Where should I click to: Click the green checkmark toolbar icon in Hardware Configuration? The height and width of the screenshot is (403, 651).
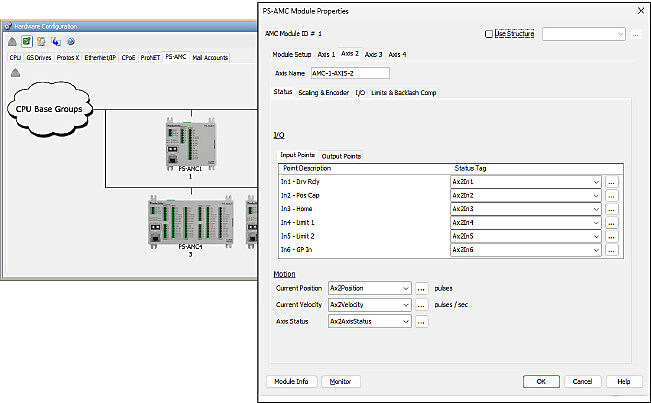27,41
